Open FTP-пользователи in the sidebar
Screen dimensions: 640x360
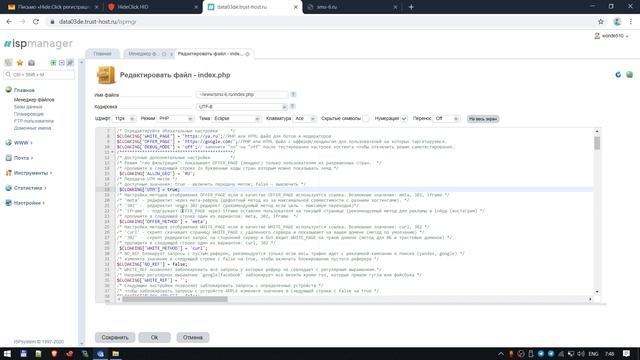tap(34, 121)
